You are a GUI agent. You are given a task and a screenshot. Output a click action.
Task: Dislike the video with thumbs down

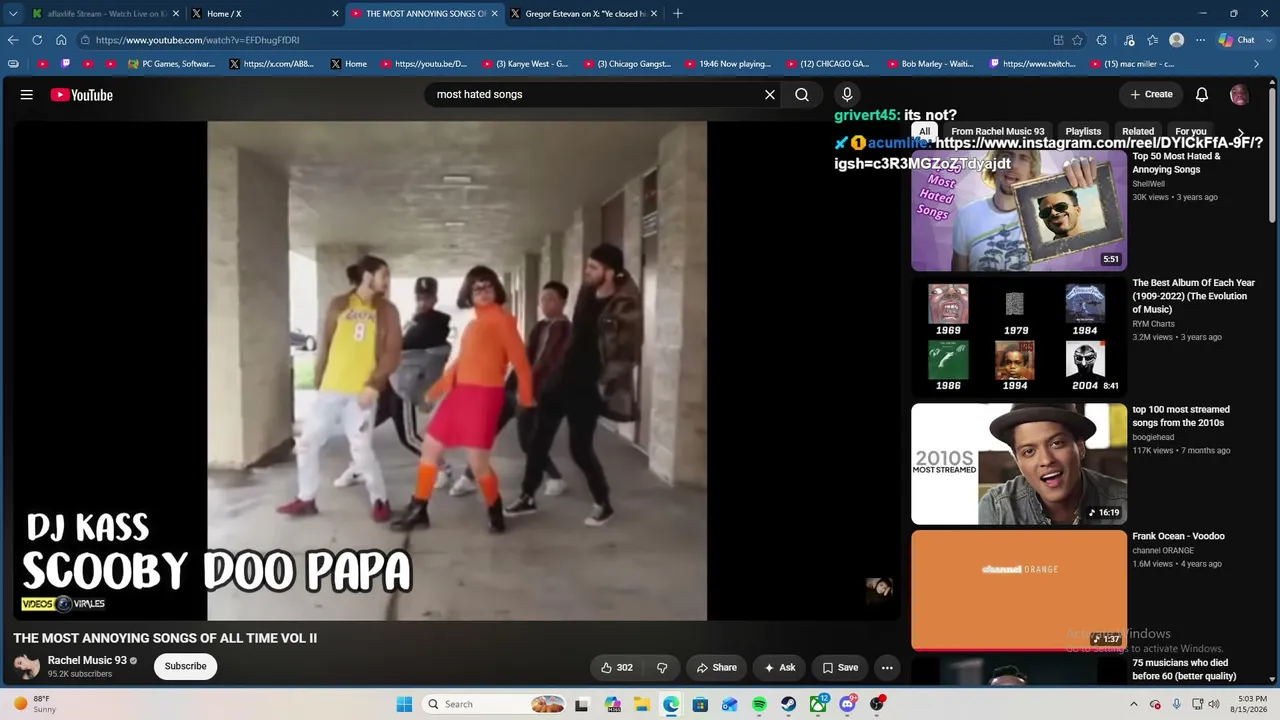pos(662,668)
